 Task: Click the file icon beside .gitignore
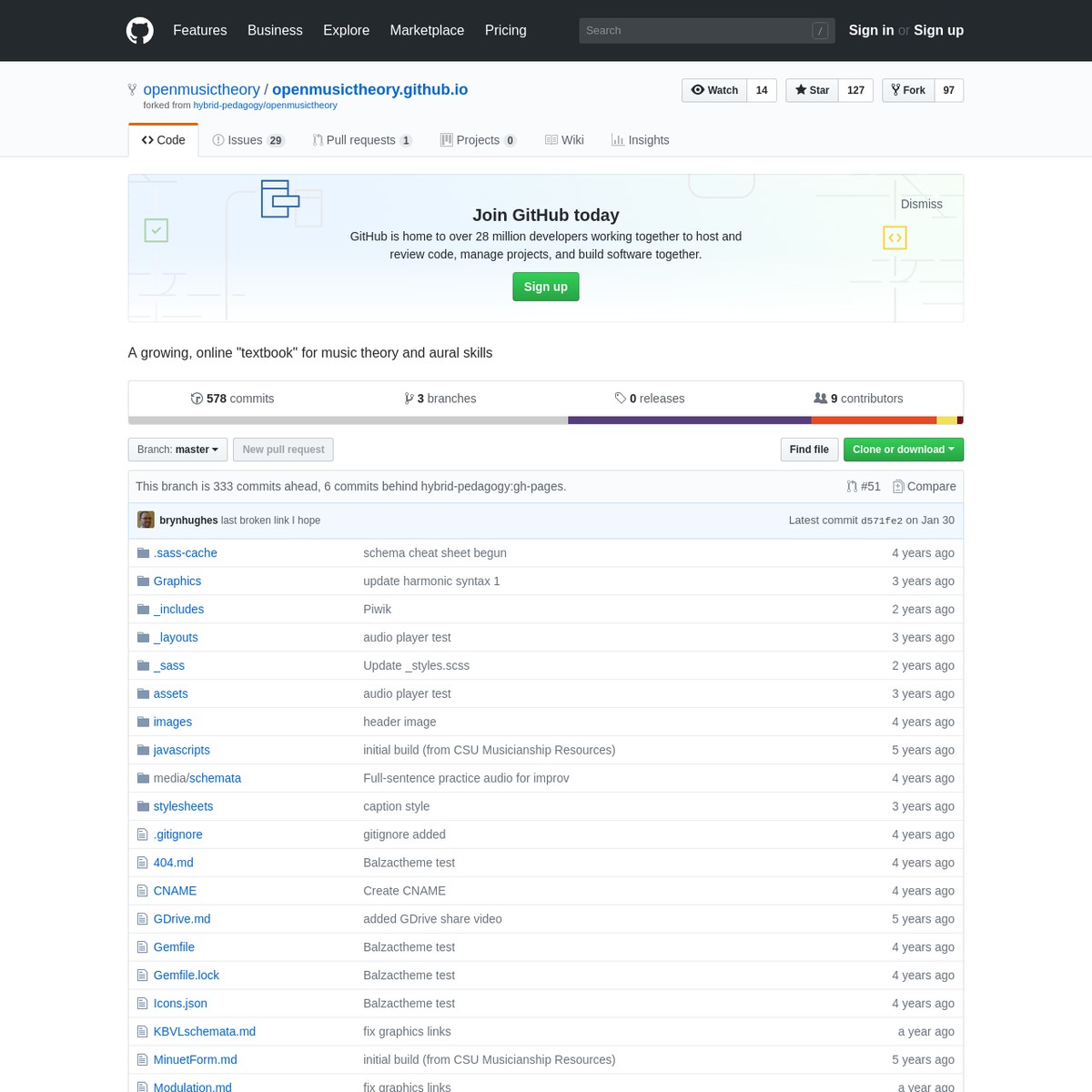point(142,834)
